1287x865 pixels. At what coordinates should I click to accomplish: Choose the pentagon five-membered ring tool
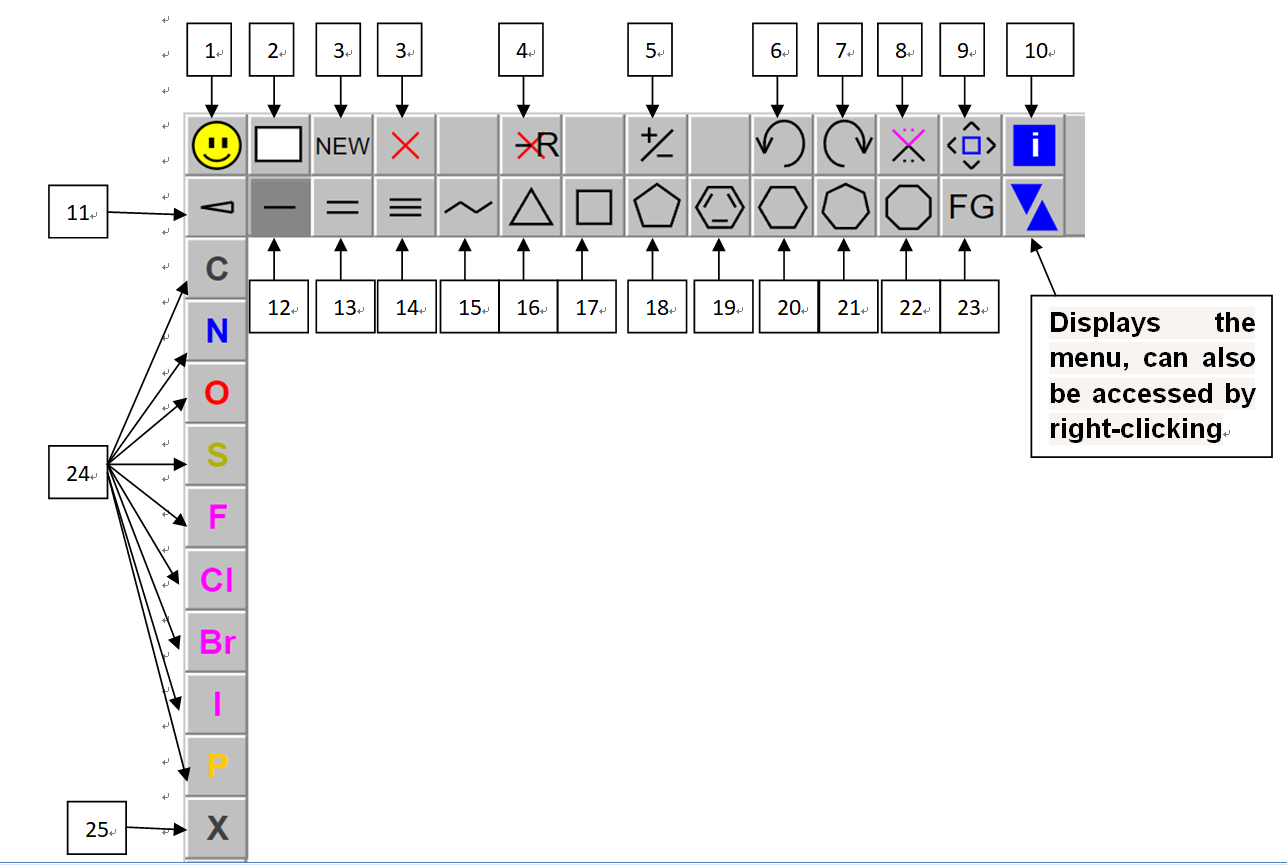tap(657, 207)
